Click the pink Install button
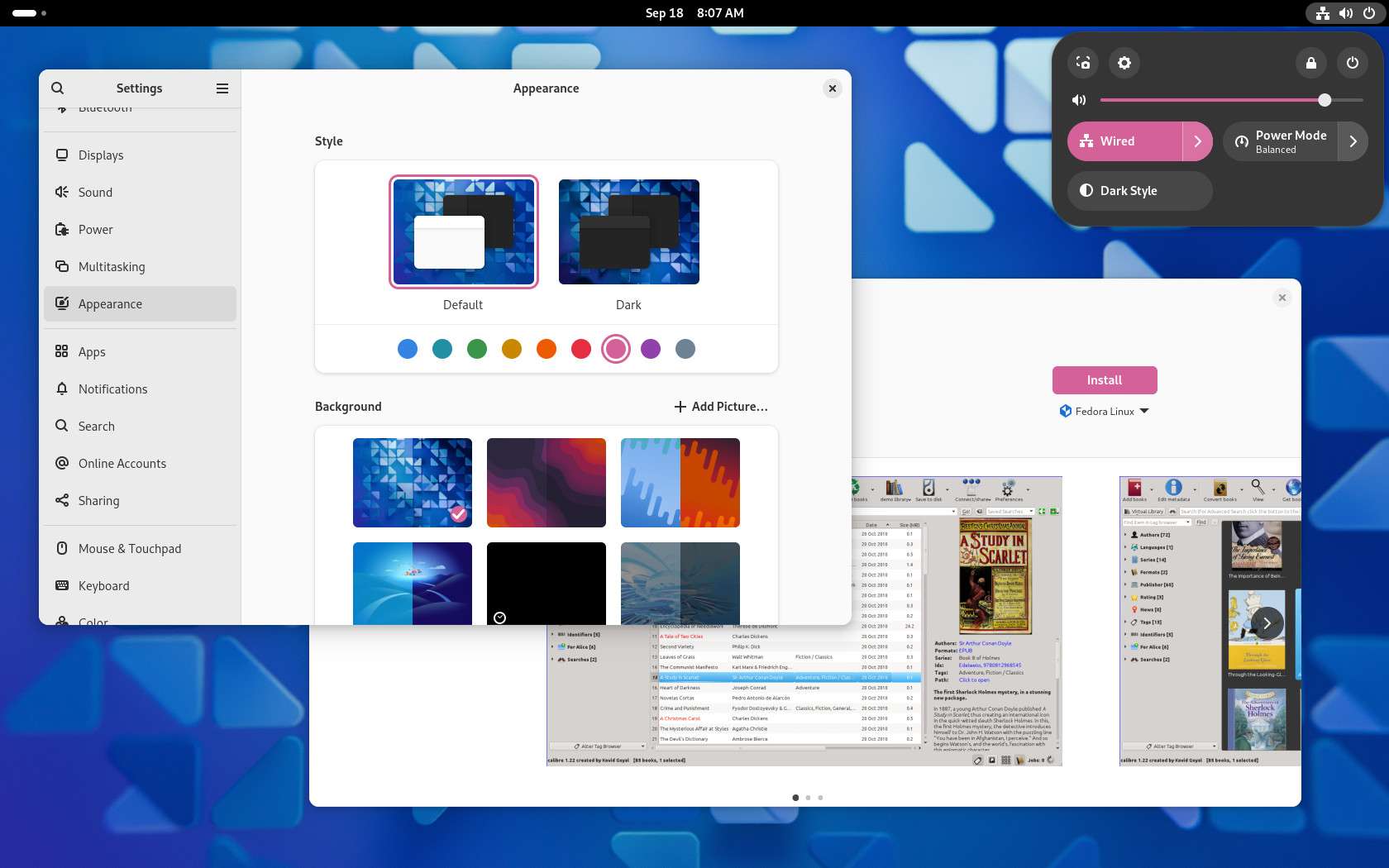Screen dimensions: 1389x868 (1105, 380)
